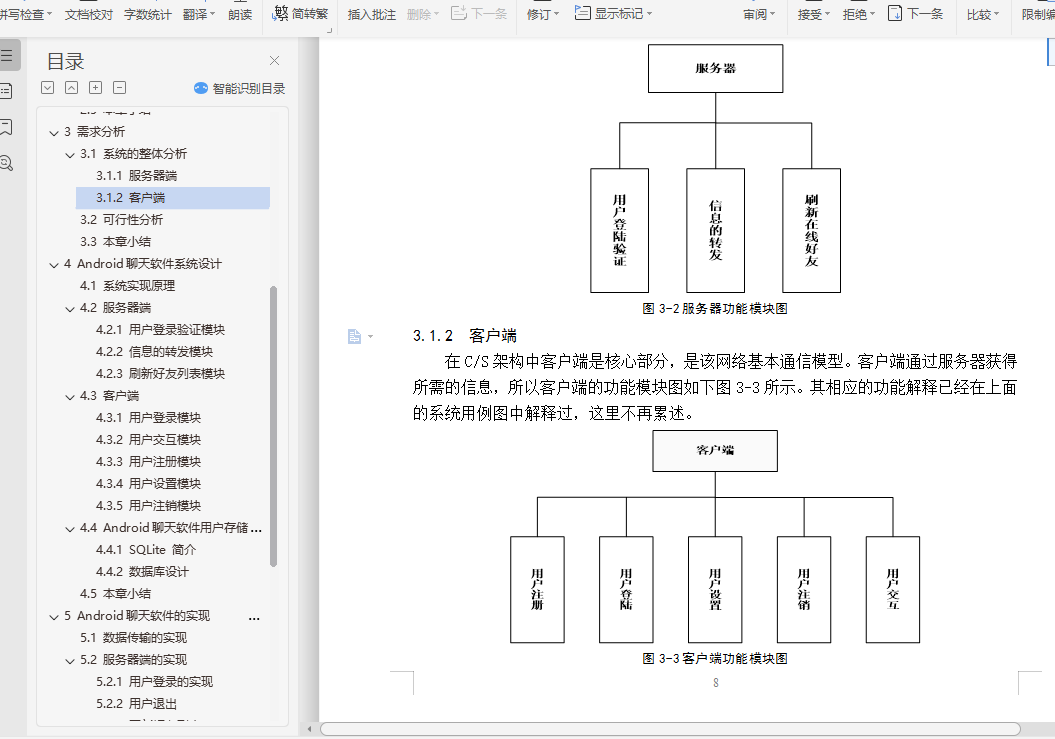Open the 删除 delete comment dropdown
1055x739 pixels.
[423, 14]
